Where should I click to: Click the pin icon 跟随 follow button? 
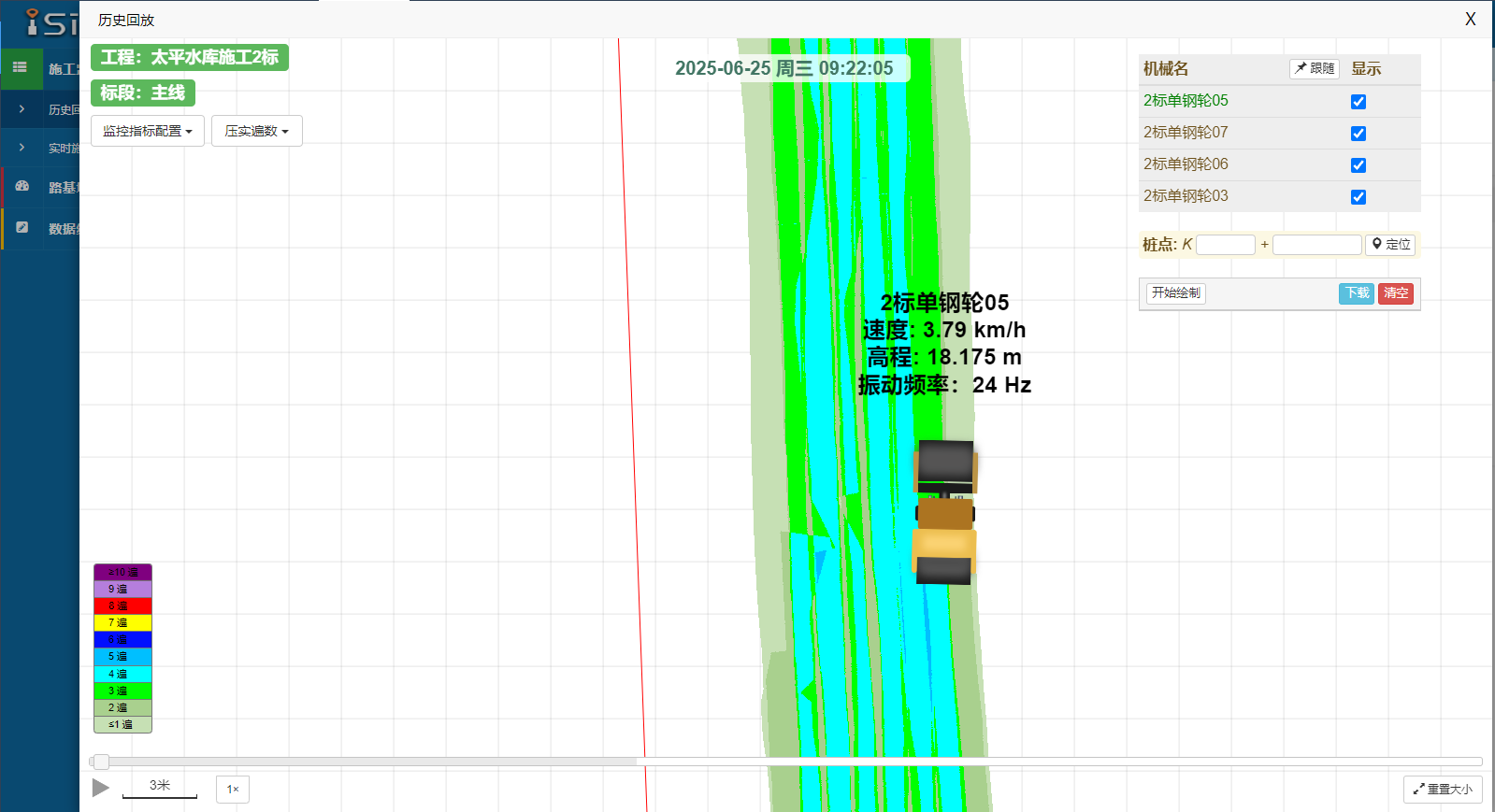click(1314, 68)
